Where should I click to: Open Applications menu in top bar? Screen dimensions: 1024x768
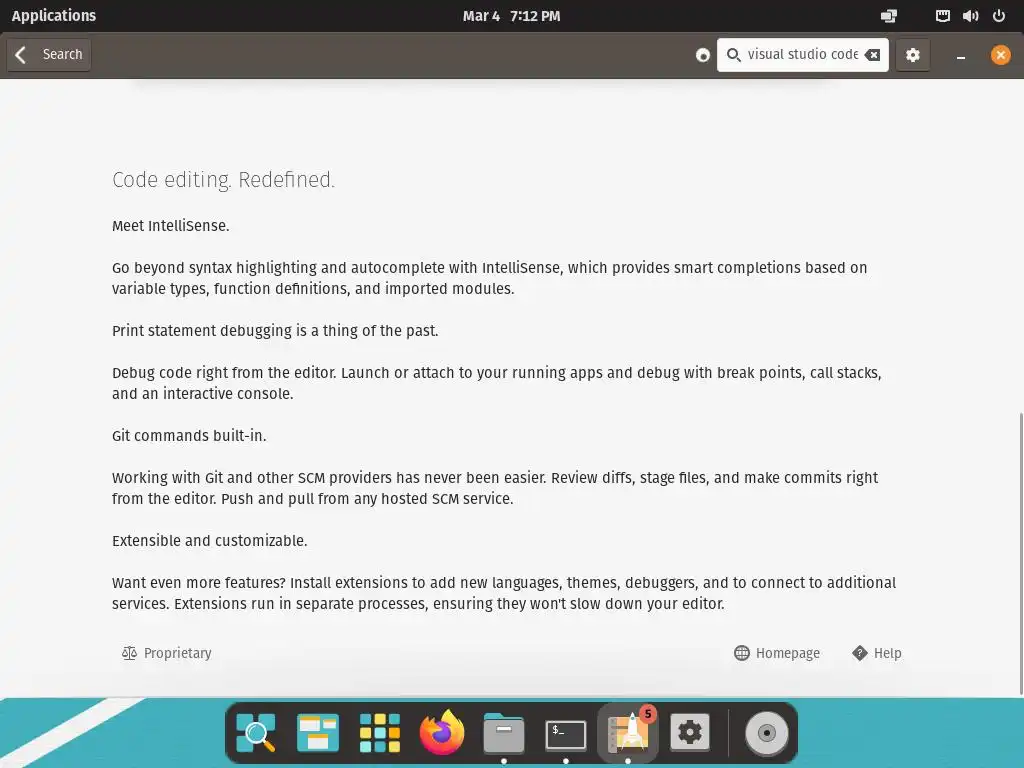pos(54,16)
